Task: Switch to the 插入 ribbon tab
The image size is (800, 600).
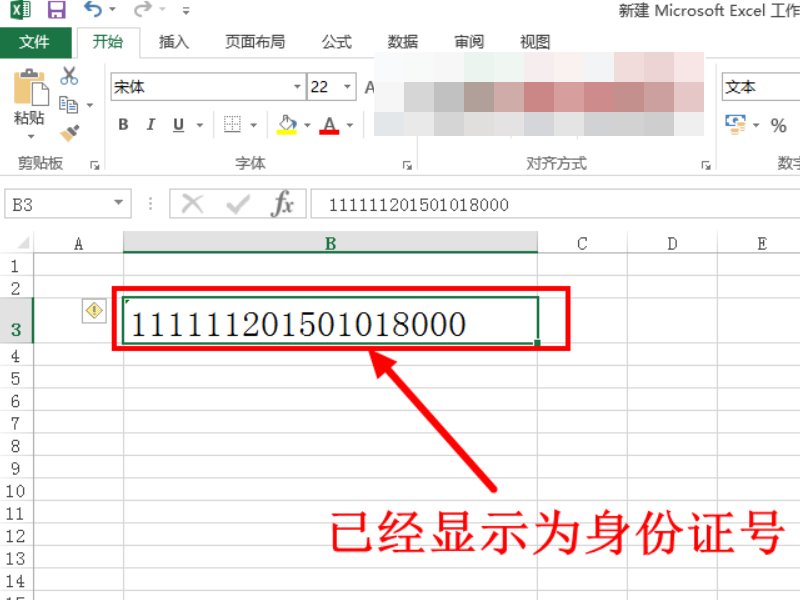Action: (x=172, y=42)
